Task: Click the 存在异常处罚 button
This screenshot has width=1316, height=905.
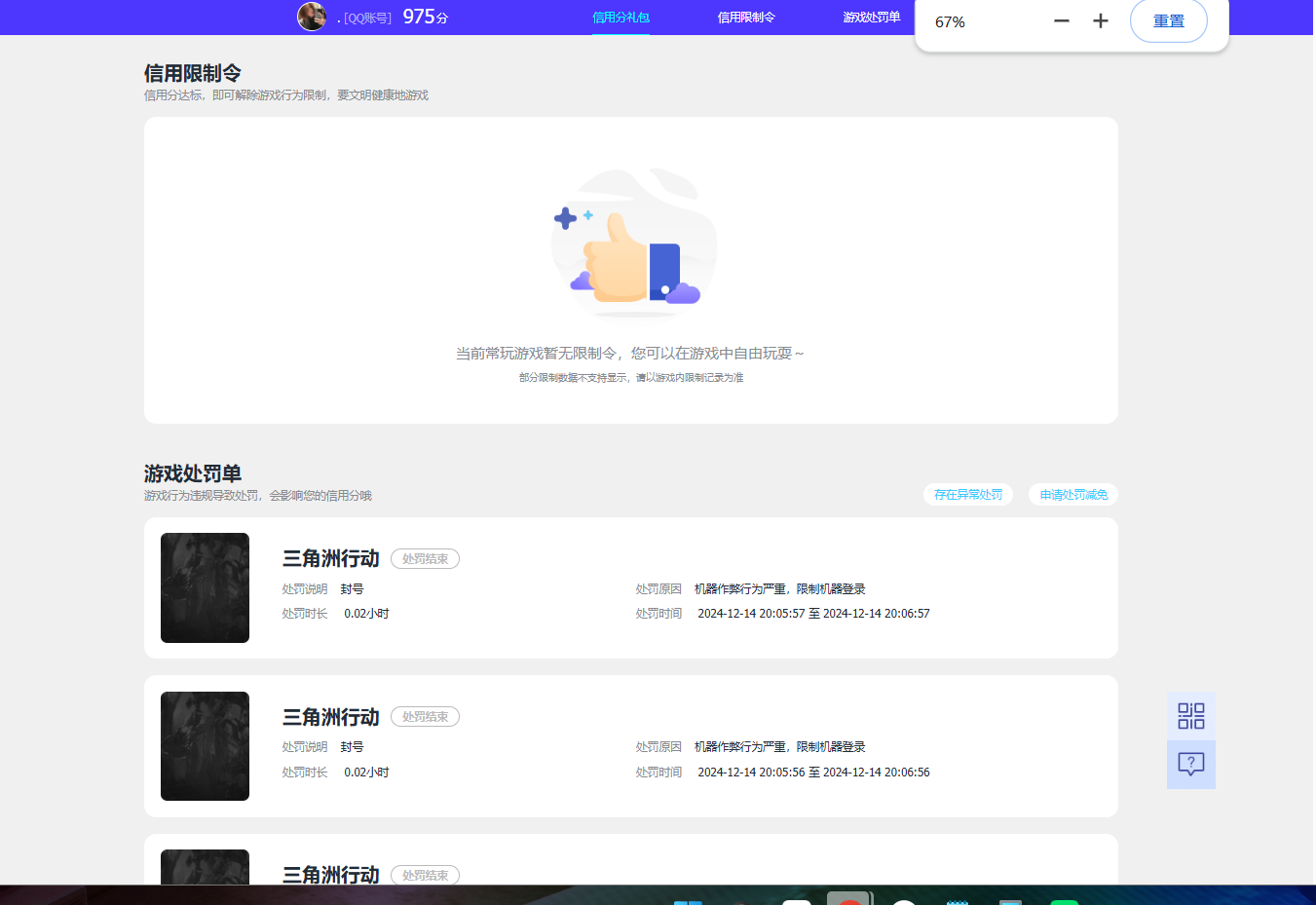Action: 967,494
